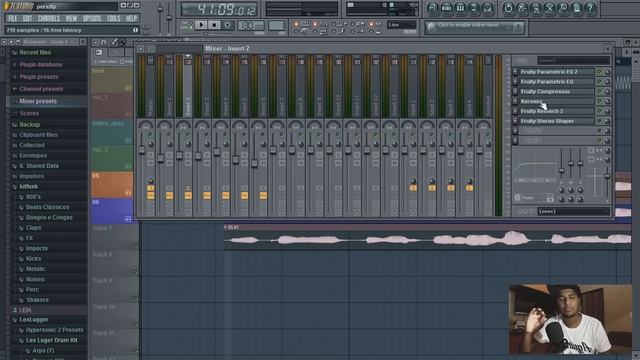Viewport: 640px width, 360px height.
Task: Open mixer input (none) dropdown at top
Action: tap(573, 60)
